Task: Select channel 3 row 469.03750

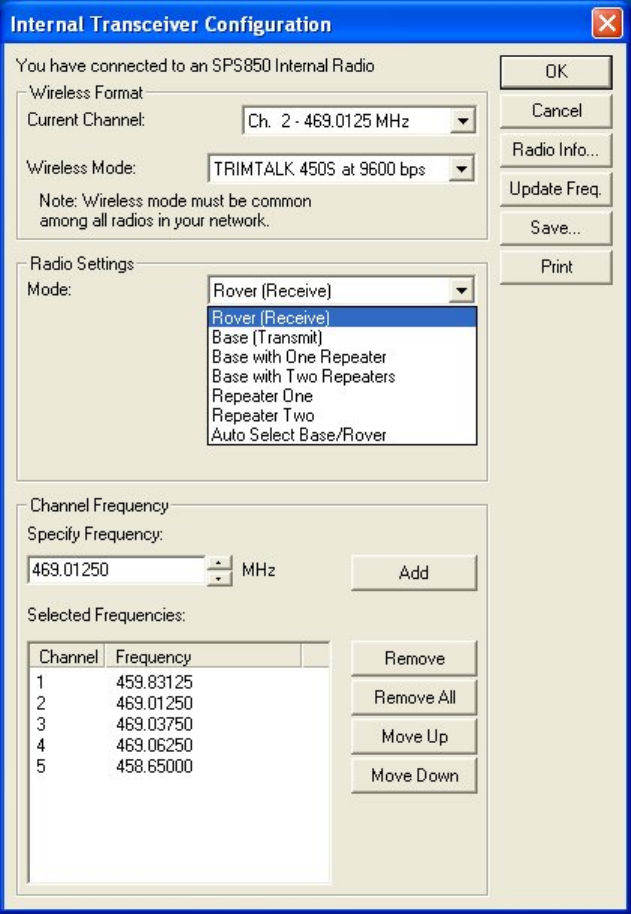Action: (179, 724)
